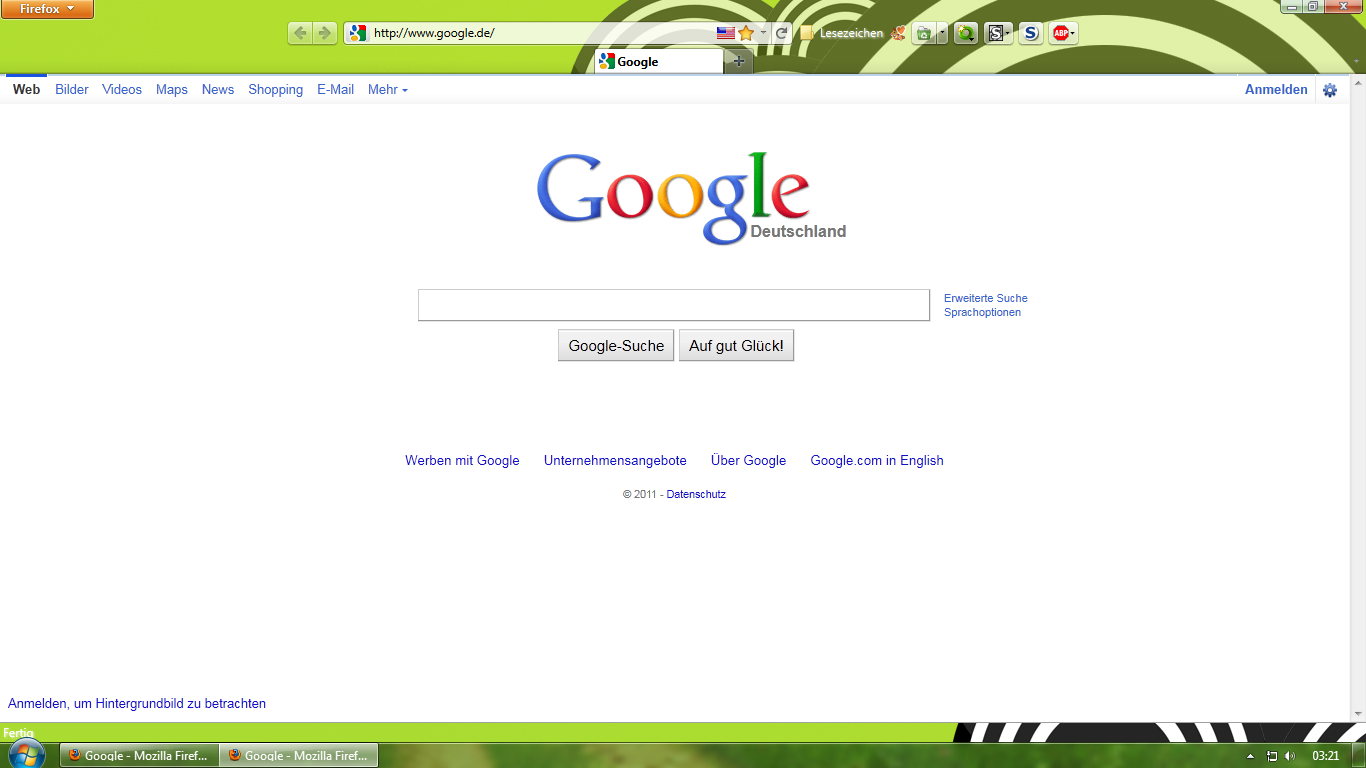
Task: Click the Google favicon in the address bar
Action: tap(357, 33)
